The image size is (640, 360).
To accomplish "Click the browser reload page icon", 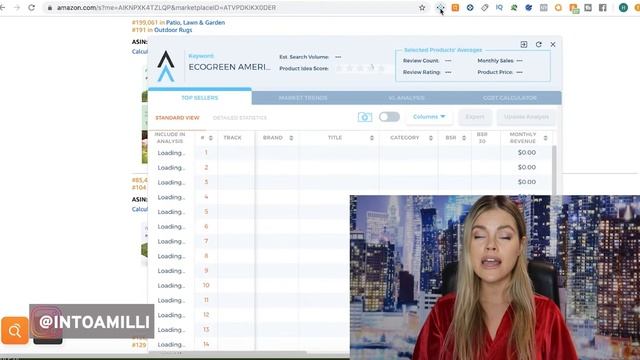I will click(31, 7).
